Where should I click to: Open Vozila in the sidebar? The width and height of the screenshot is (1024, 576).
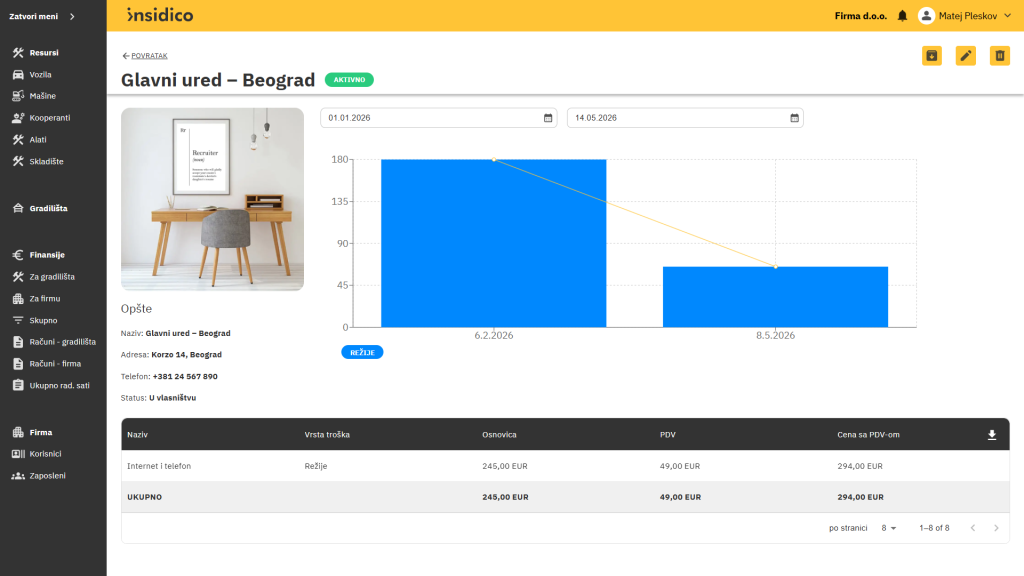40,74
